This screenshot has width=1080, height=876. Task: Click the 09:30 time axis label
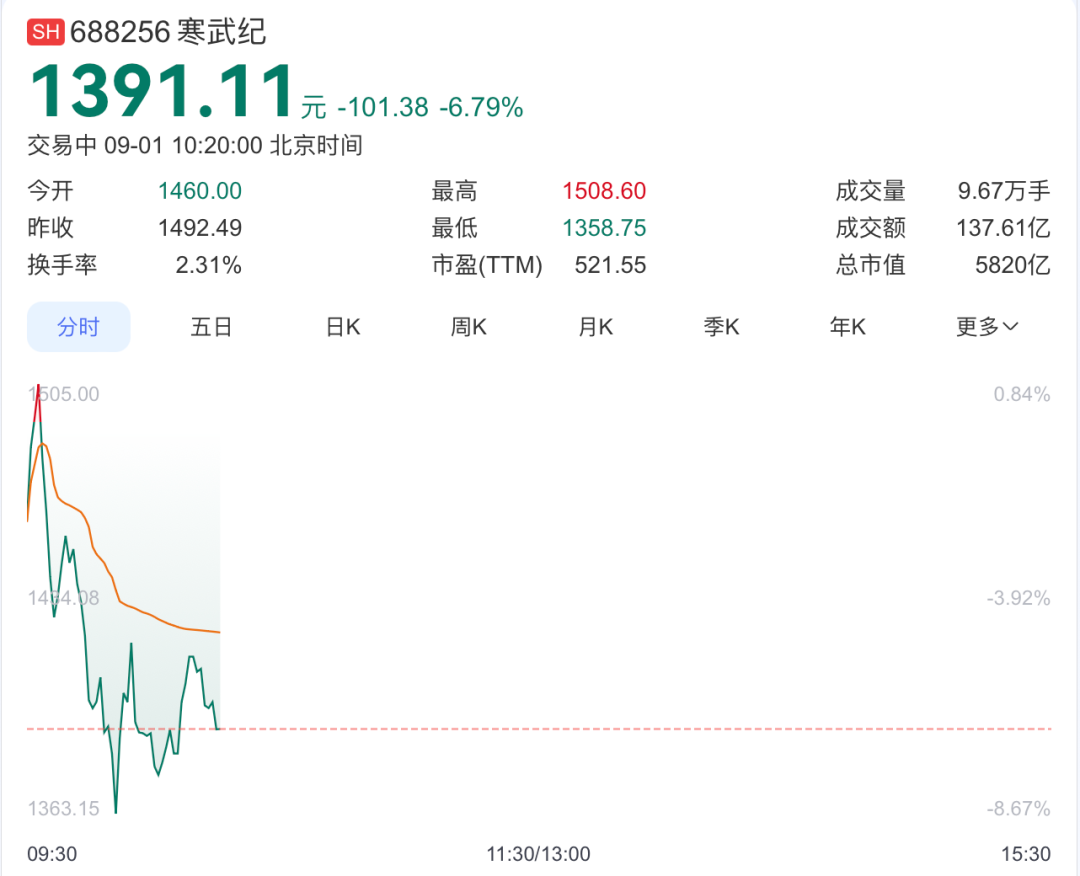click(x=52, y=854)
